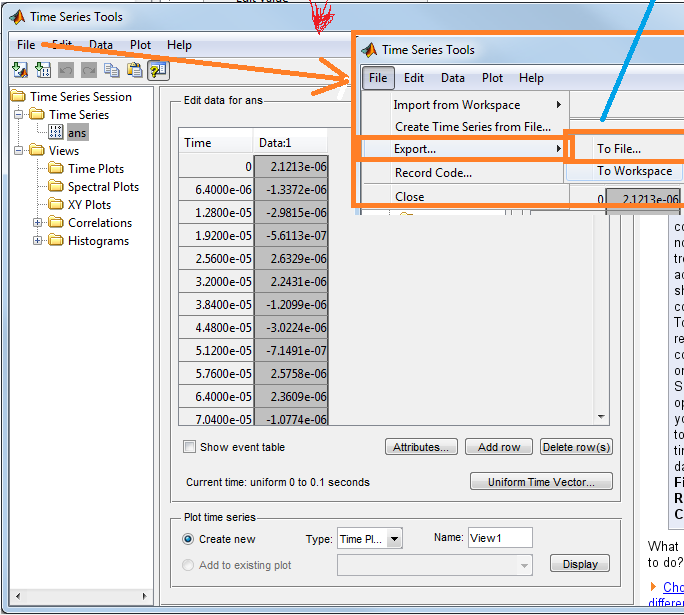Collapse the Time Series tree node

click(x=18, y=115)
